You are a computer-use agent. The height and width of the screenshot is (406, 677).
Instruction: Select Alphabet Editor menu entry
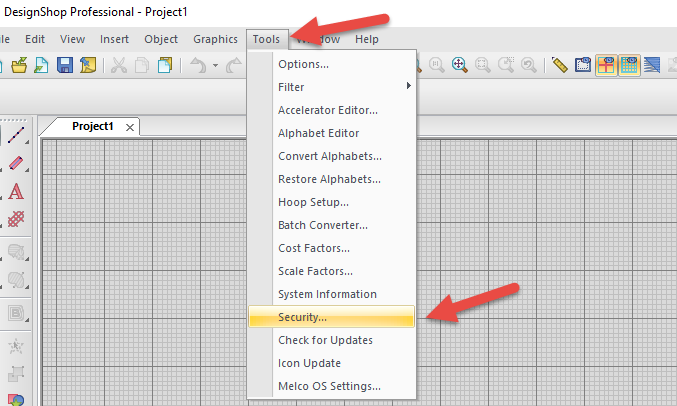pyautogui.click(x=331, y=133)
